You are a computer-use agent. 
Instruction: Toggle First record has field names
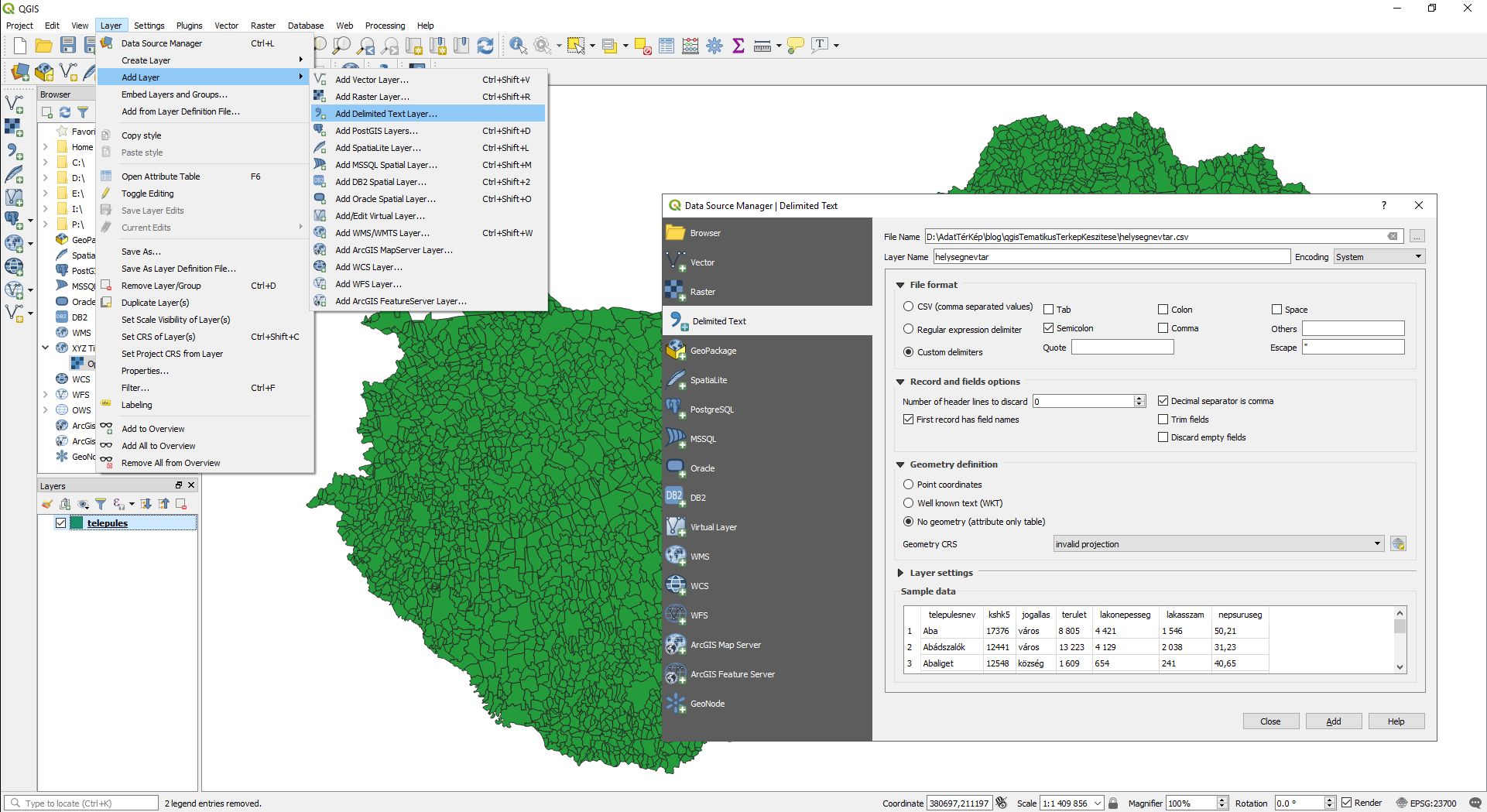tap(909, 420)
